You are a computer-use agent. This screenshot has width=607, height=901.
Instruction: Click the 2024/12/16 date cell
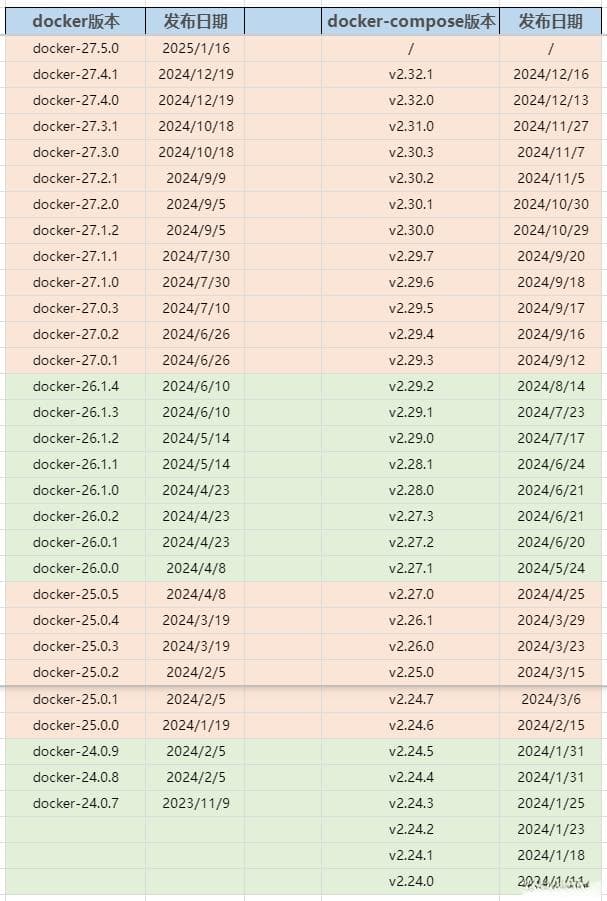[x=551, y=74]
